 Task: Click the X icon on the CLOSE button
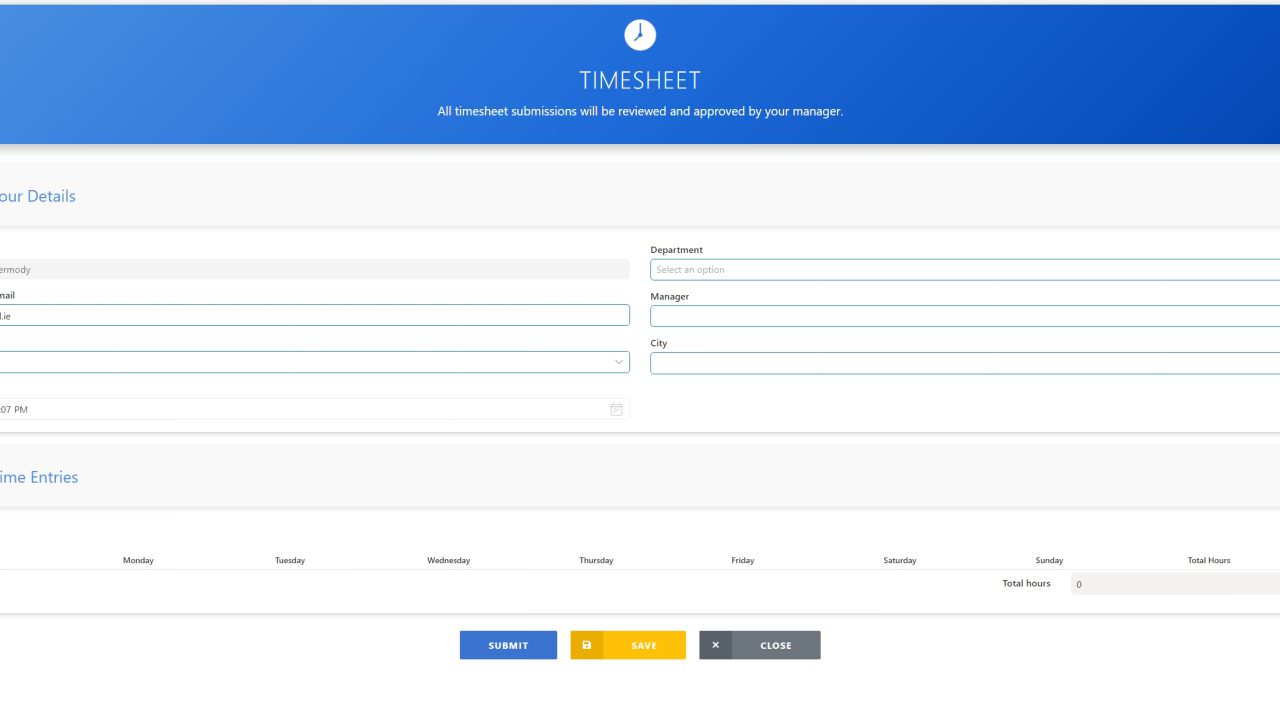click(716, 645)
